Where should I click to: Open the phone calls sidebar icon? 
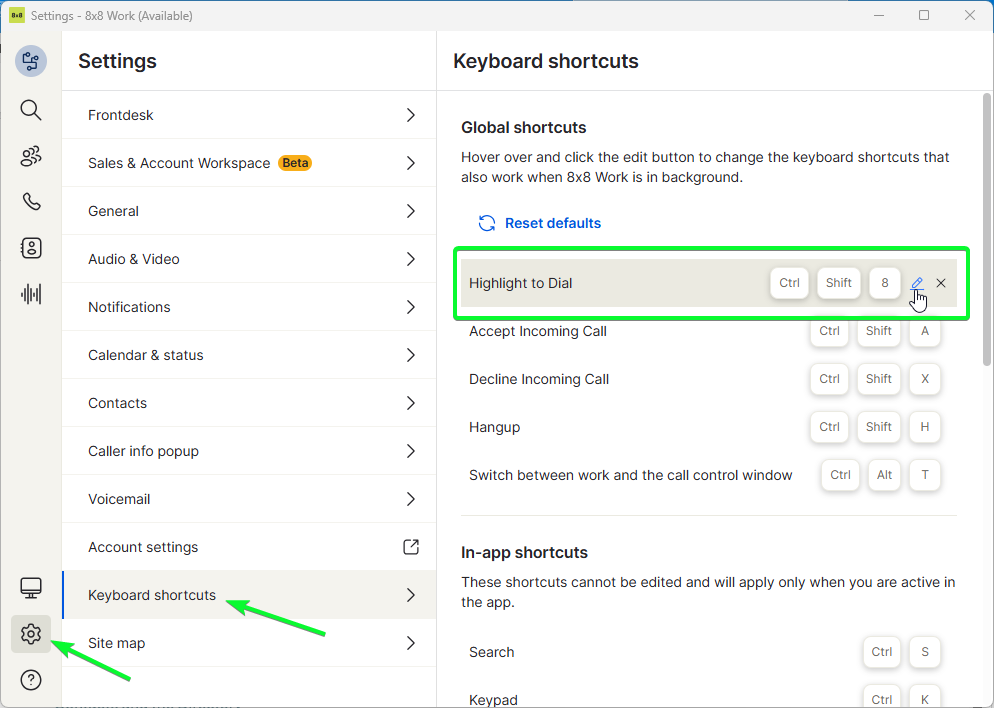tap(31, 202)
